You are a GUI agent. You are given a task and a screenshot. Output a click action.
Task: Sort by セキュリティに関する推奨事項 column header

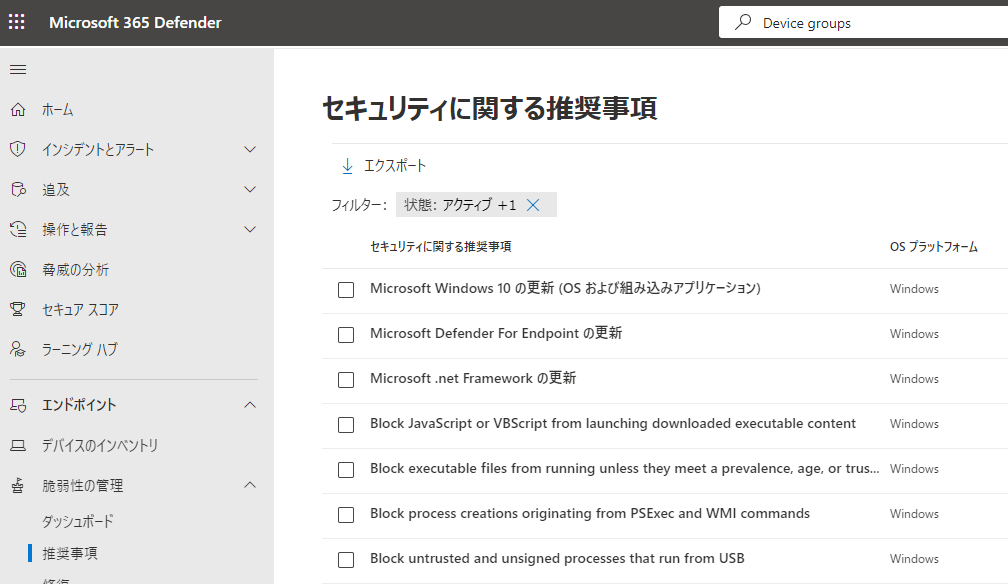[440, 246]
